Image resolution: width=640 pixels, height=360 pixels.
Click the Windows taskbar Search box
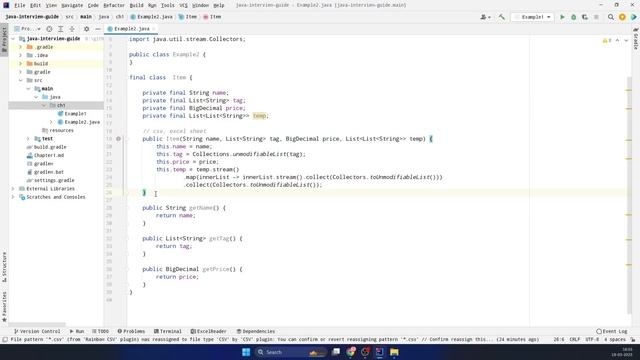(291, 352)
